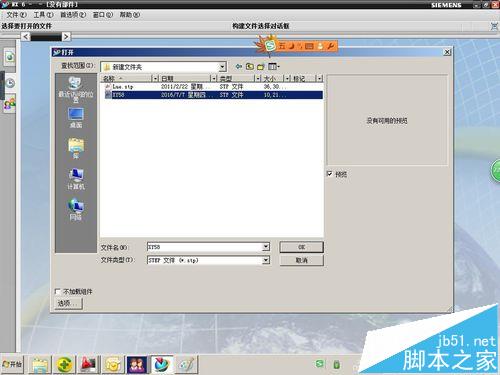Viewport: 500px width, 375px height.
Task: Create a new folder icon
Action: [x=261, y=67]
